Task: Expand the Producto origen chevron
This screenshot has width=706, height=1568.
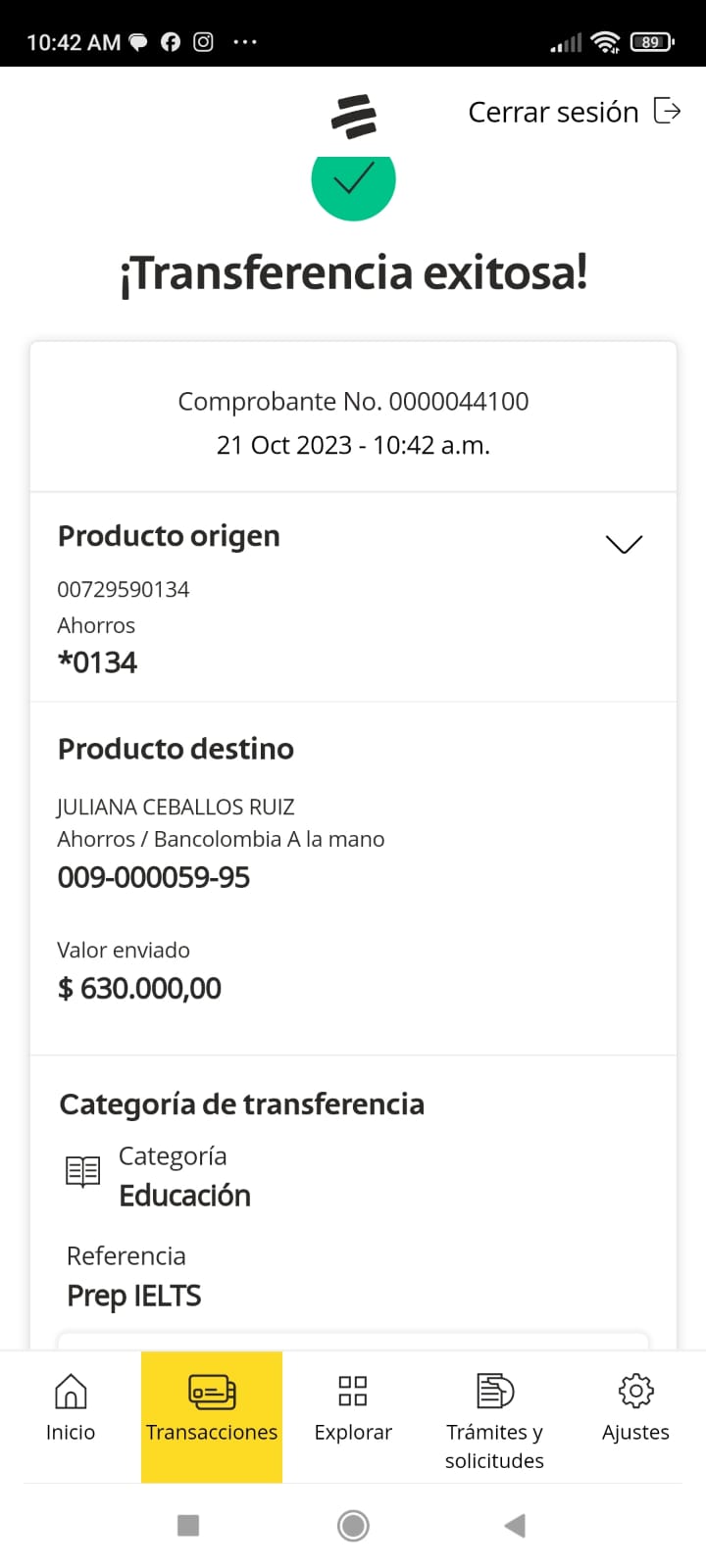Action: click(x=624, y=544)
